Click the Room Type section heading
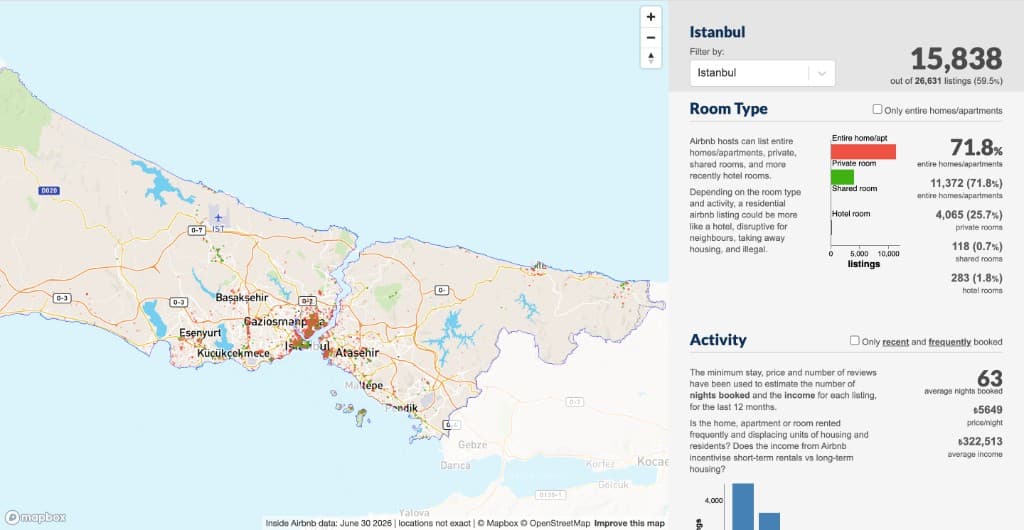Image resolution: width=1024 pixels, height=530 pixels. coord(728,109)
